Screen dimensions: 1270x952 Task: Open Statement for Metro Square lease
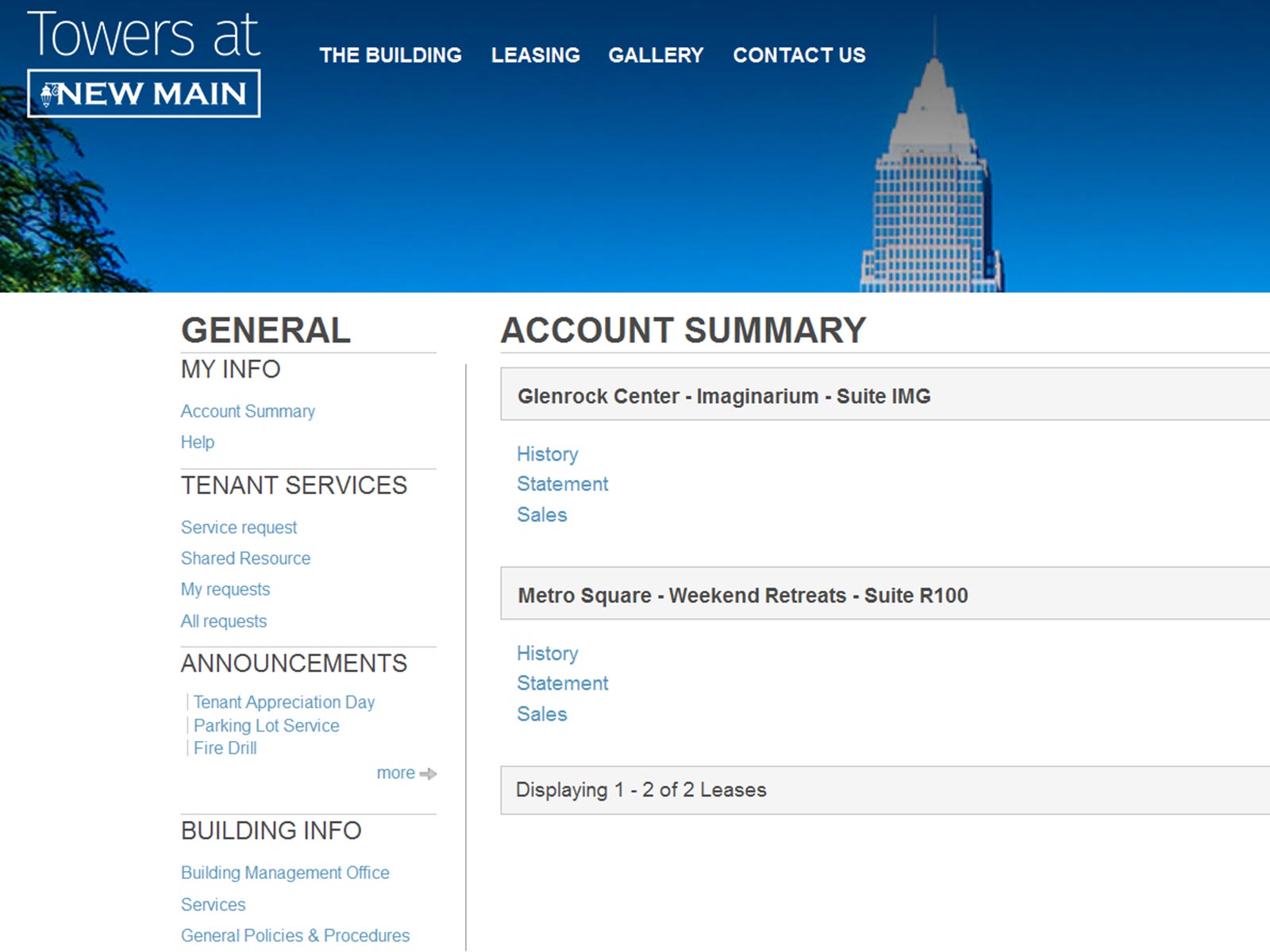563,683
